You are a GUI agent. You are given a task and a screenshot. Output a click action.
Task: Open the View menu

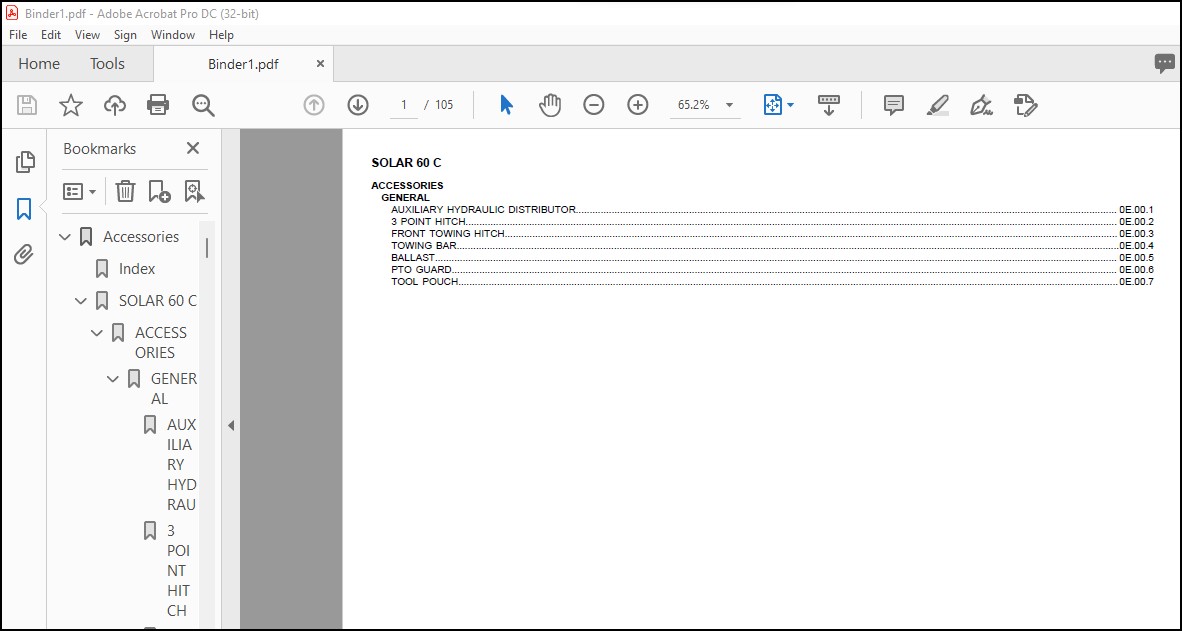tap(87, 35)
